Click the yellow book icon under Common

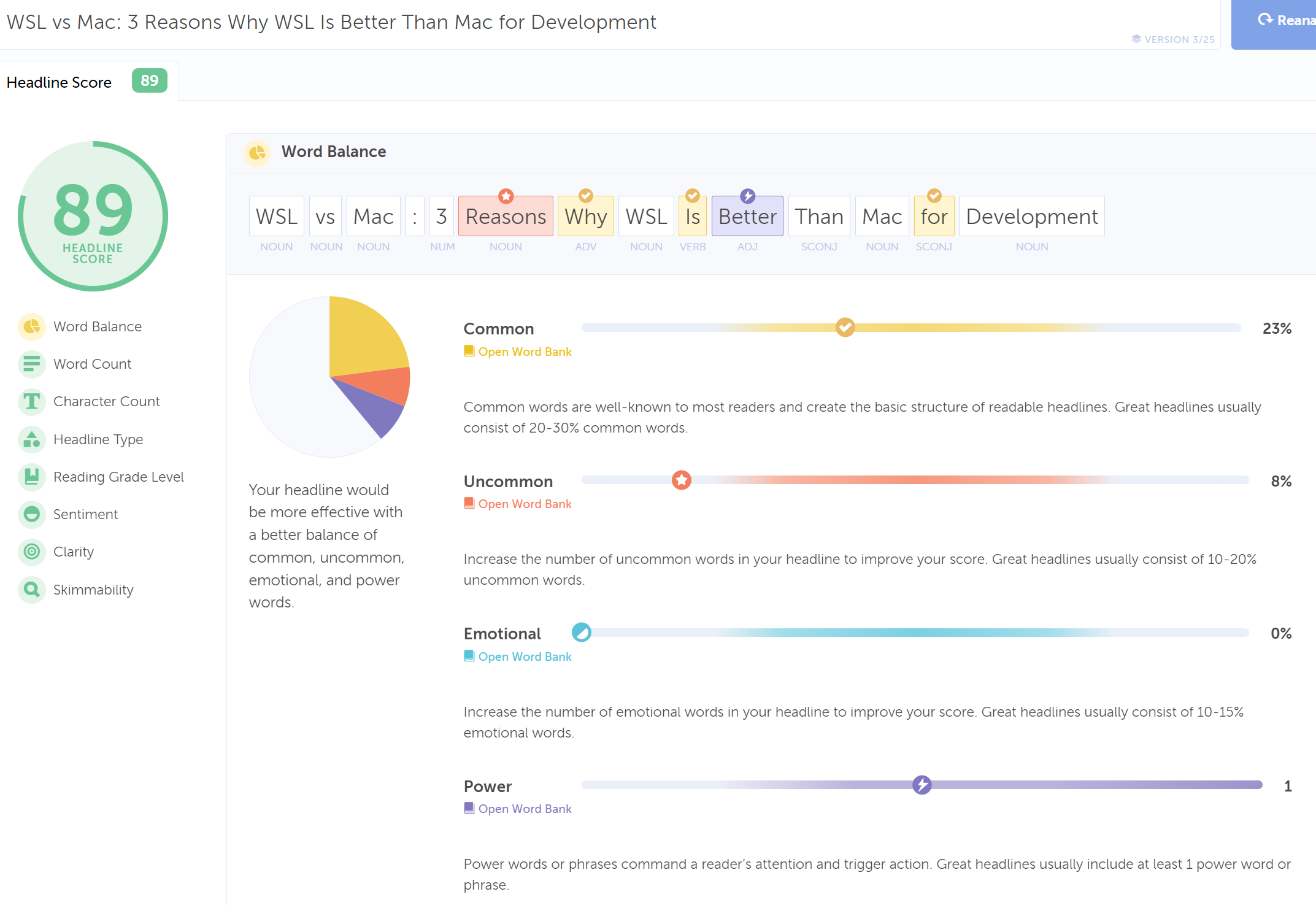(469, 351)
